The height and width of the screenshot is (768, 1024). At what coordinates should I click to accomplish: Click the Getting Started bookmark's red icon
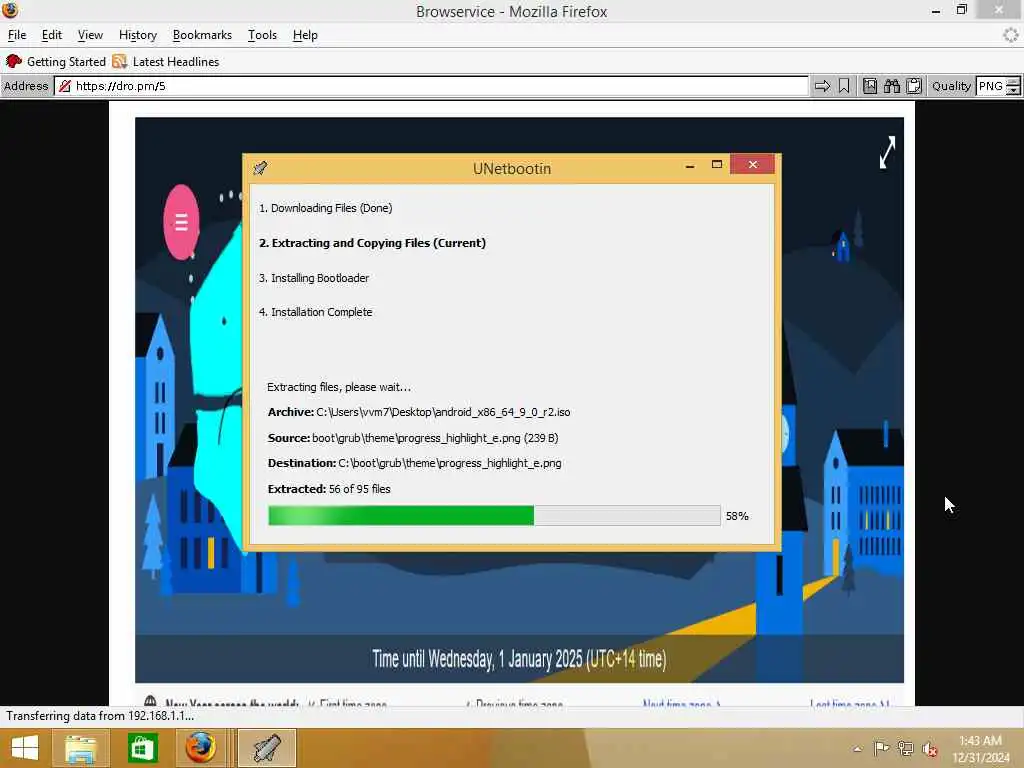tap(14, 61)
